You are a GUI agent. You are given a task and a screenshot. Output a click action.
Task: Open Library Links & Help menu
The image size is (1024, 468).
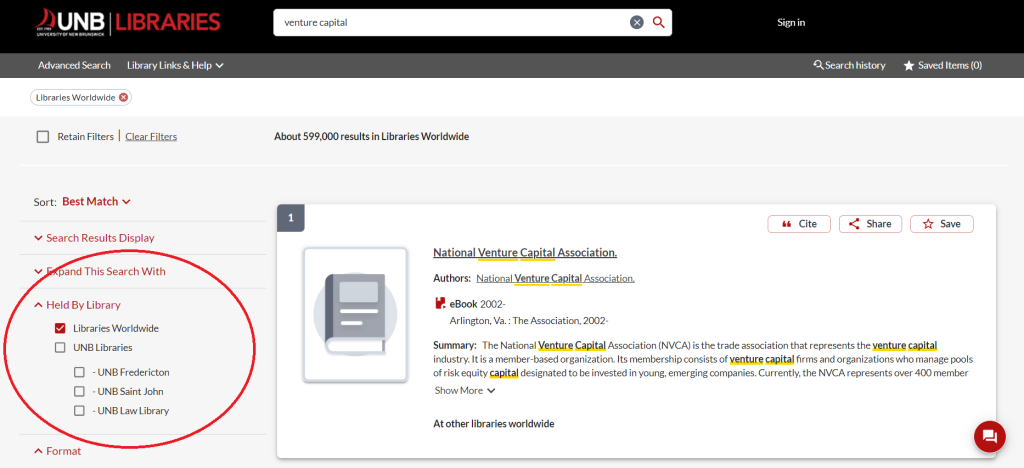point(176,65)
